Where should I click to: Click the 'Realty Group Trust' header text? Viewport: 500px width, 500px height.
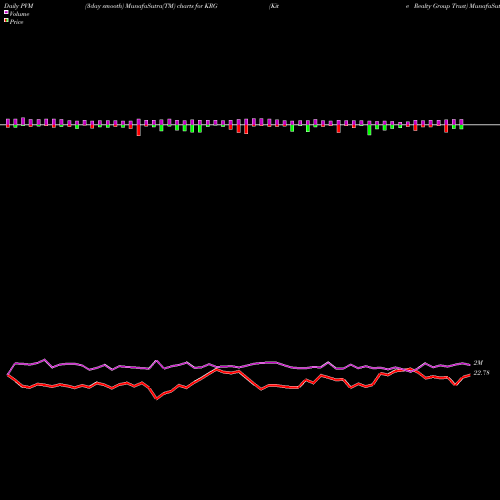[x=440, y=6]
